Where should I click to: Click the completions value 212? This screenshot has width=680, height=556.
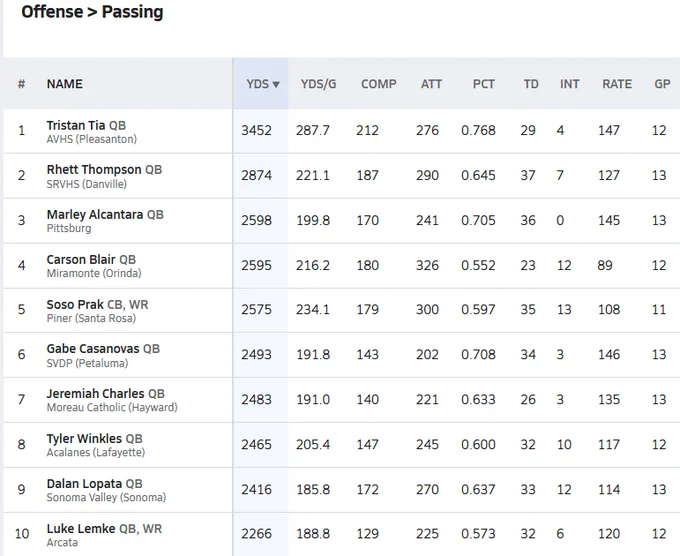click(367, 131)
